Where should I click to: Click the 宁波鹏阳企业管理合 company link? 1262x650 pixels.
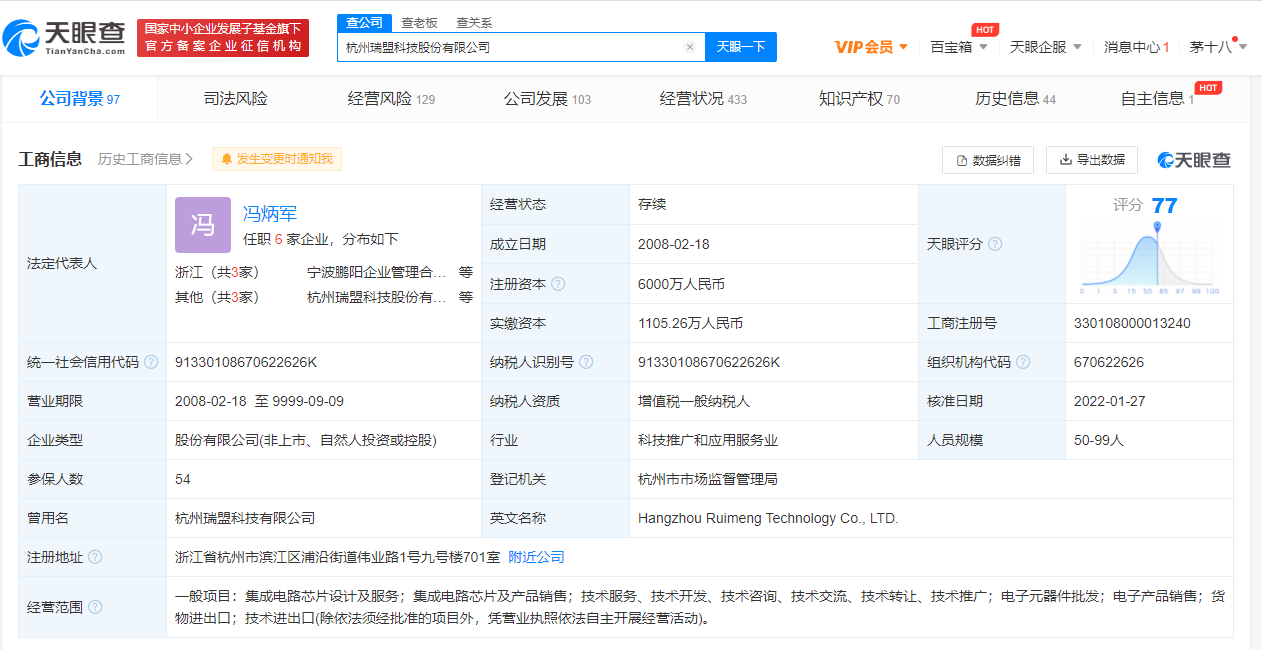click(x=377, y=272)
